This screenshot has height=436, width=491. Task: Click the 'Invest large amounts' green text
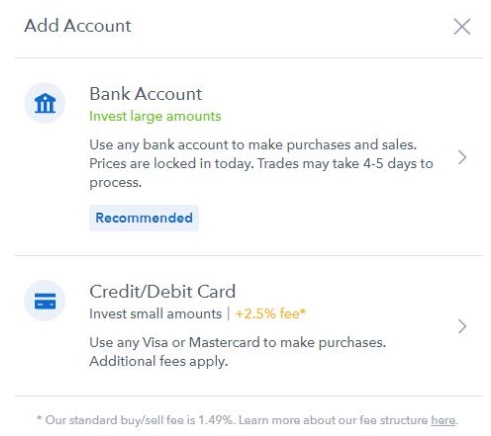click(155, 116)
